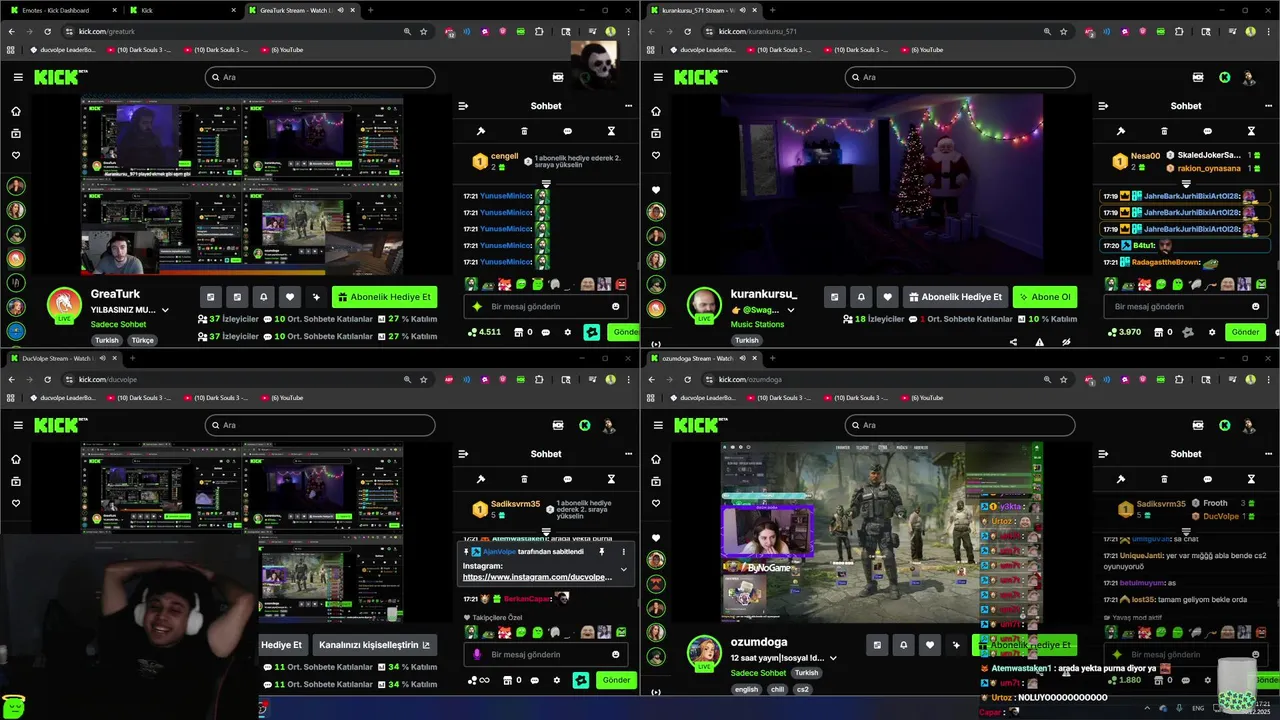Open ENG language indicator in Windows taskbar

(1198, 708)
